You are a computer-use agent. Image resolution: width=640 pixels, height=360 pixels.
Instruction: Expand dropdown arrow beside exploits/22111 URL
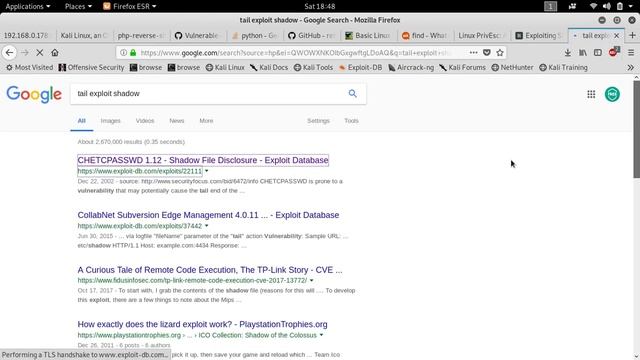207,171
